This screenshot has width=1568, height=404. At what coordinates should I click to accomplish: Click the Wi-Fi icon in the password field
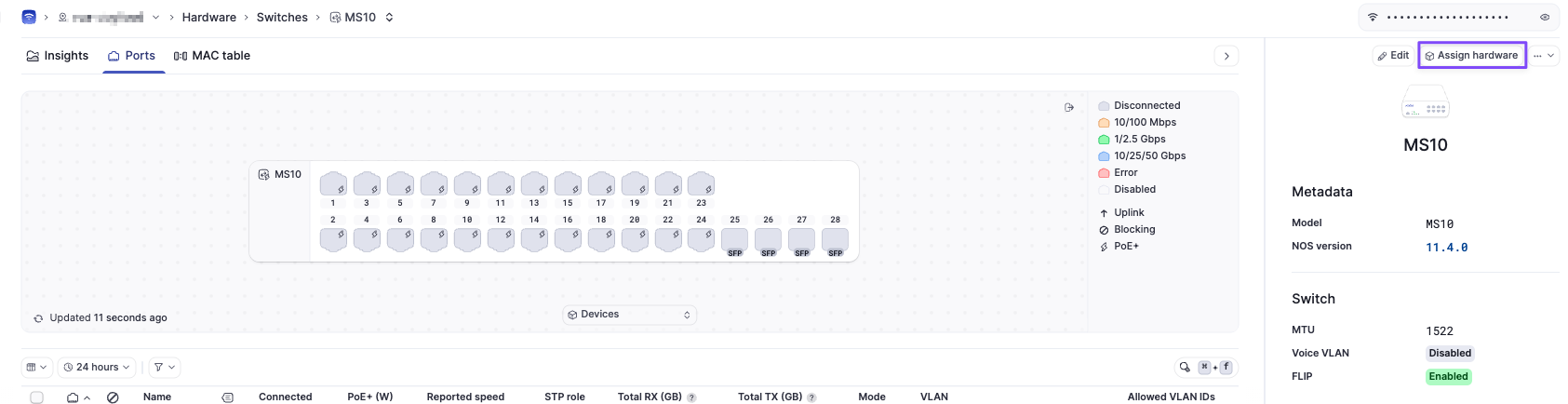click(1373, 17)
